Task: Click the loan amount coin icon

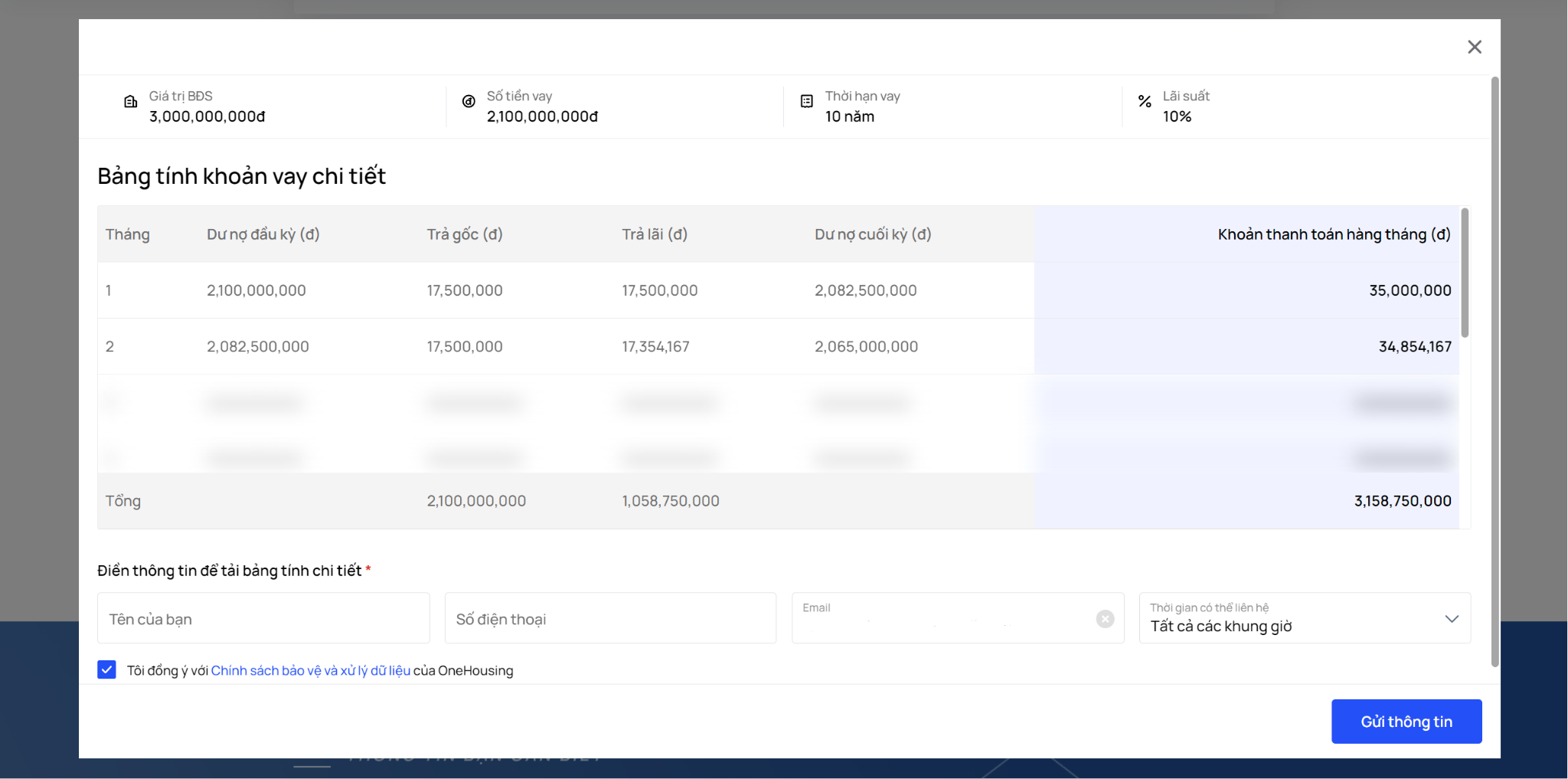Action: [469, 101]
